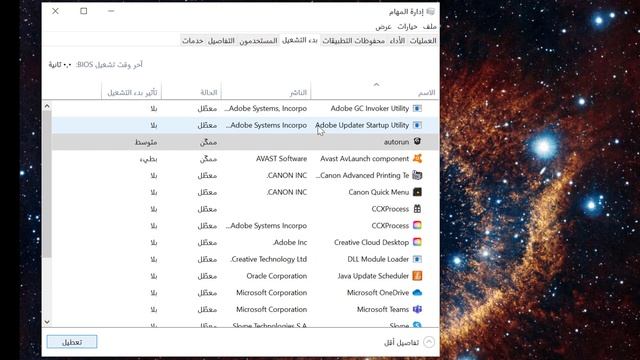The image size is (640, 360).
Task: Sort by the الحالة (Status) column header
Action: point(209,93)
